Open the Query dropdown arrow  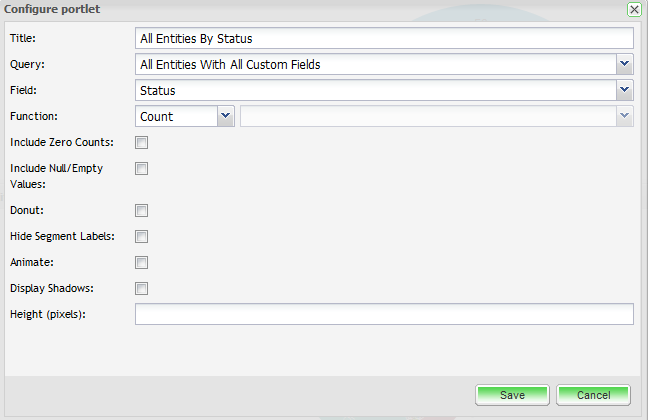tap(625, 64)
